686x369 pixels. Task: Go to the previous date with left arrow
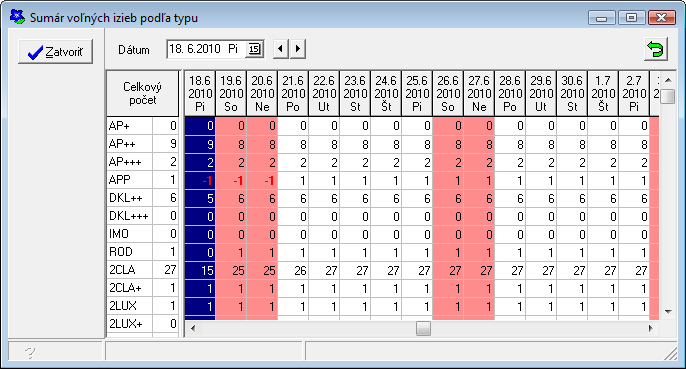point(280,49)
